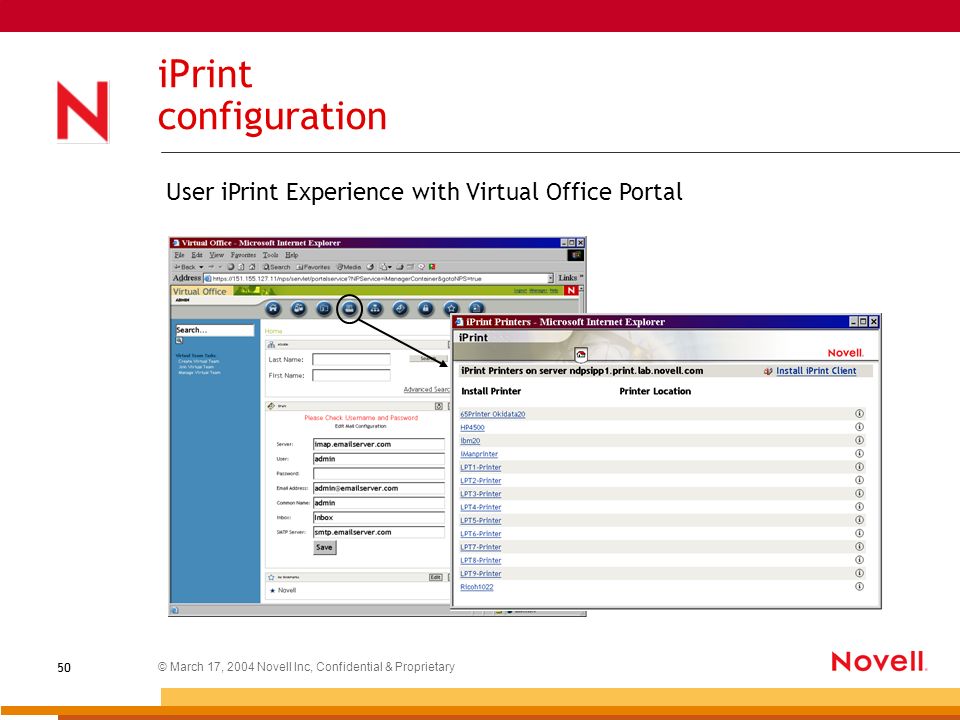This screenshot has width=960, height=720.
Task: Install the HP4500 printer
Action: (472, 428)
